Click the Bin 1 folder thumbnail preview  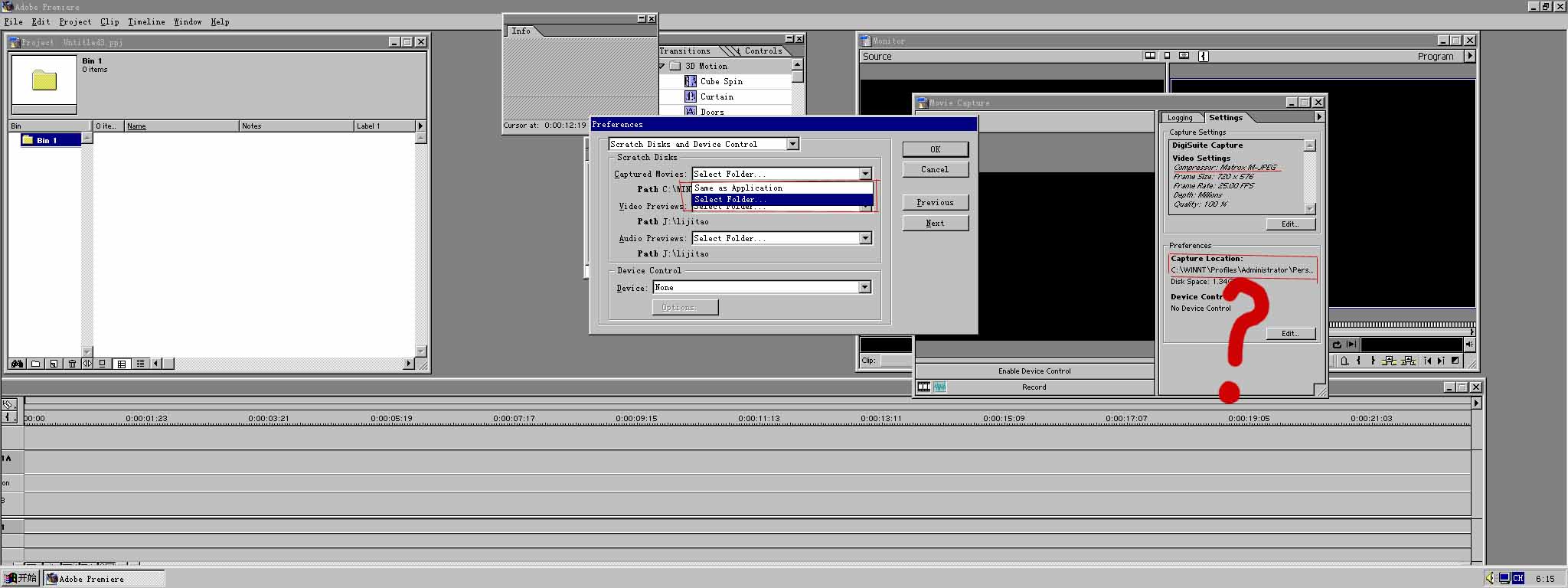[44, 80]
